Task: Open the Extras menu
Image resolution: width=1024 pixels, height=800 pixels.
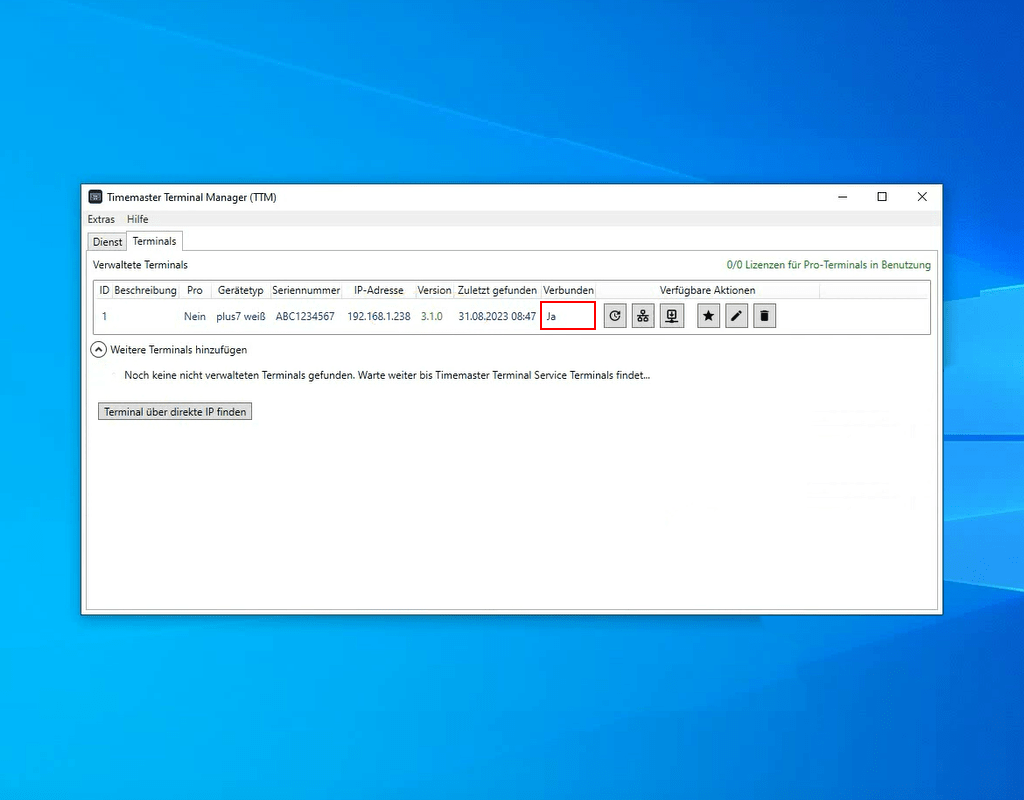Action: (x=101, y=219)
